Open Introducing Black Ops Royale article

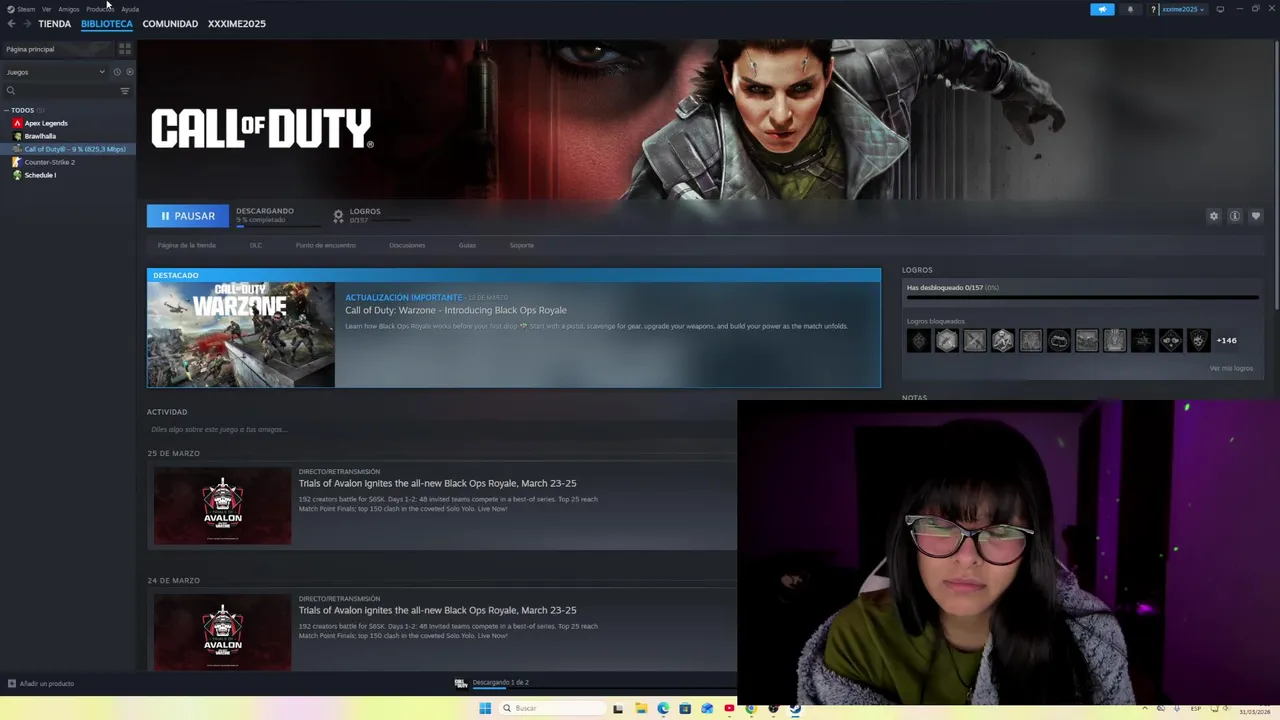coord(456,310)
